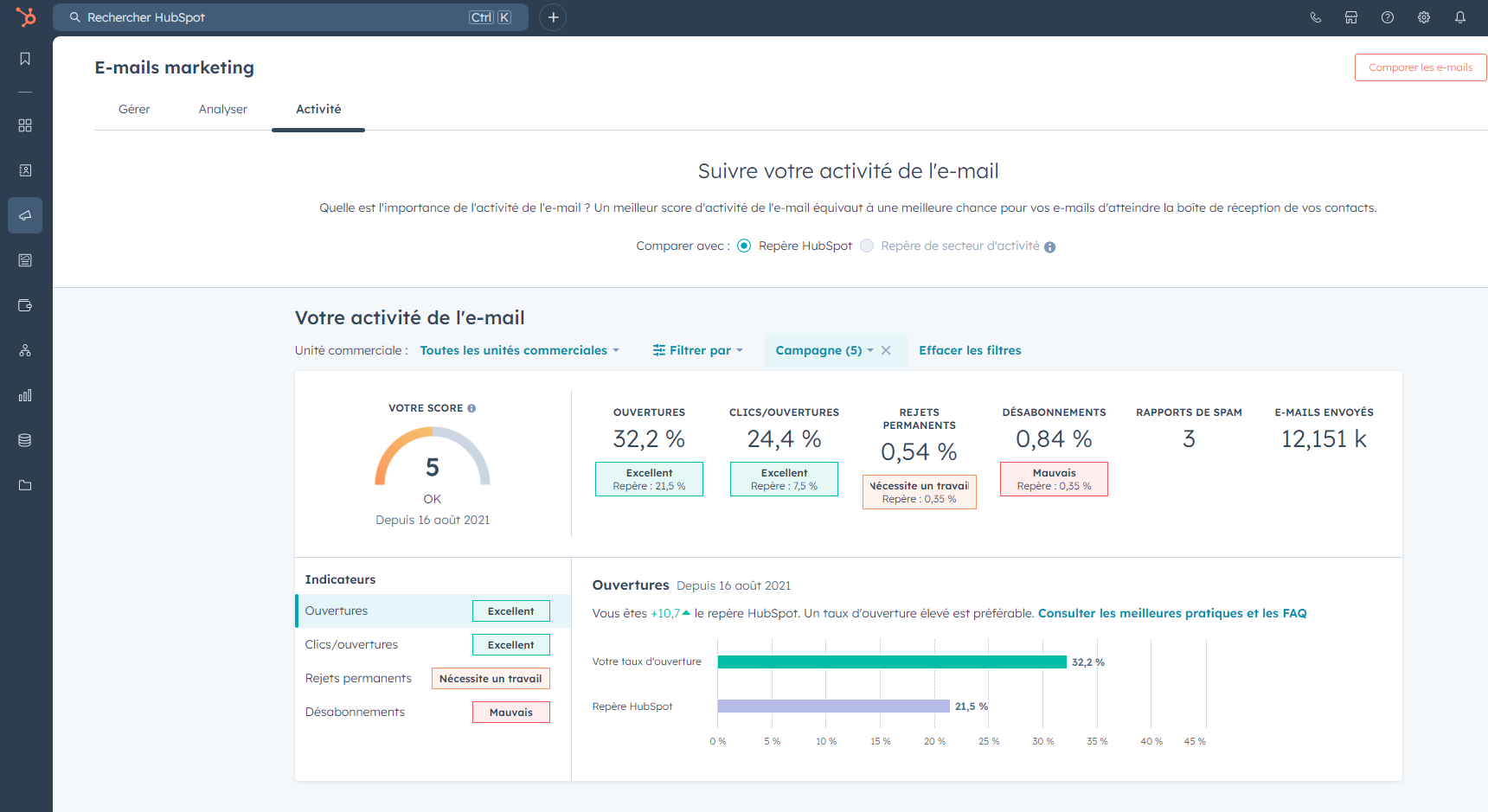
Task: Switch to the Analyser tab
Action: (223, 109)
